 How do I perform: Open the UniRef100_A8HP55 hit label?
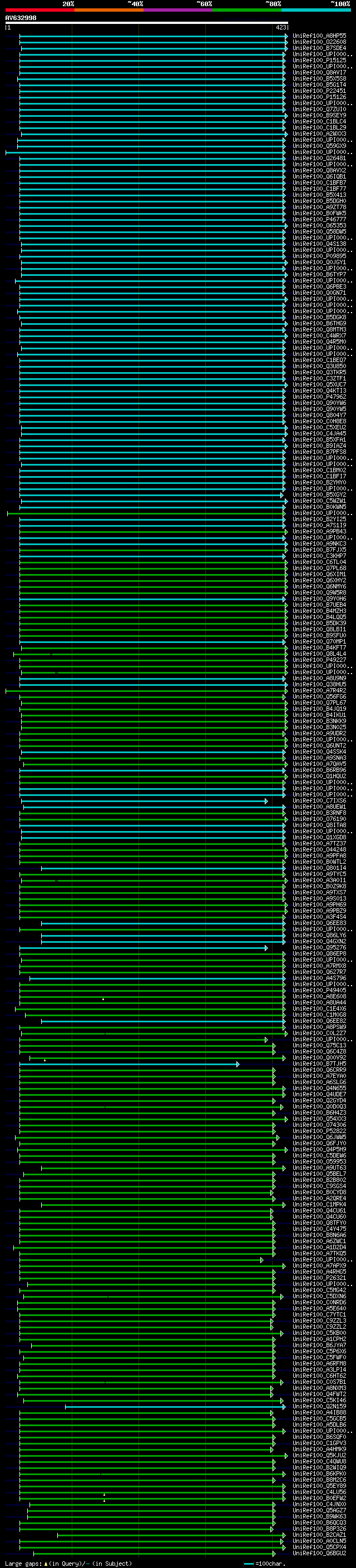pos(319,36)
